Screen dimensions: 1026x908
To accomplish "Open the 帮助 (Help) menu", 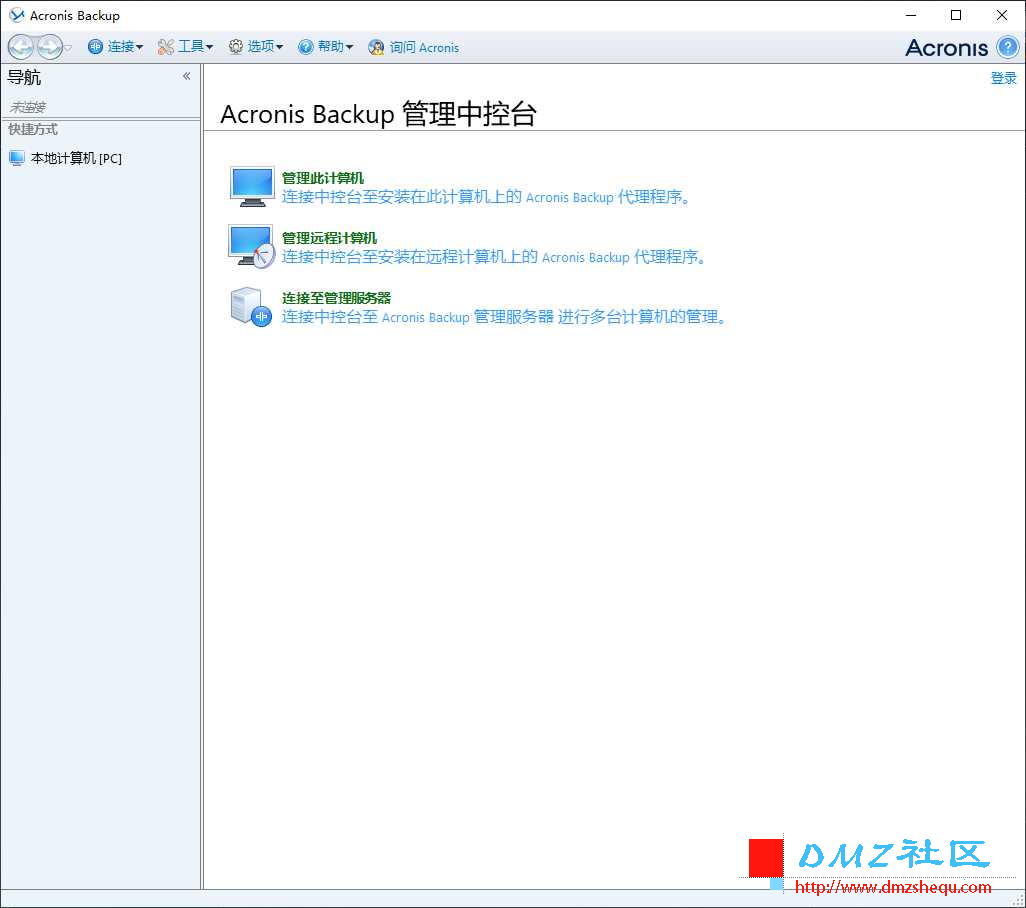I will (x=325, y=47).
